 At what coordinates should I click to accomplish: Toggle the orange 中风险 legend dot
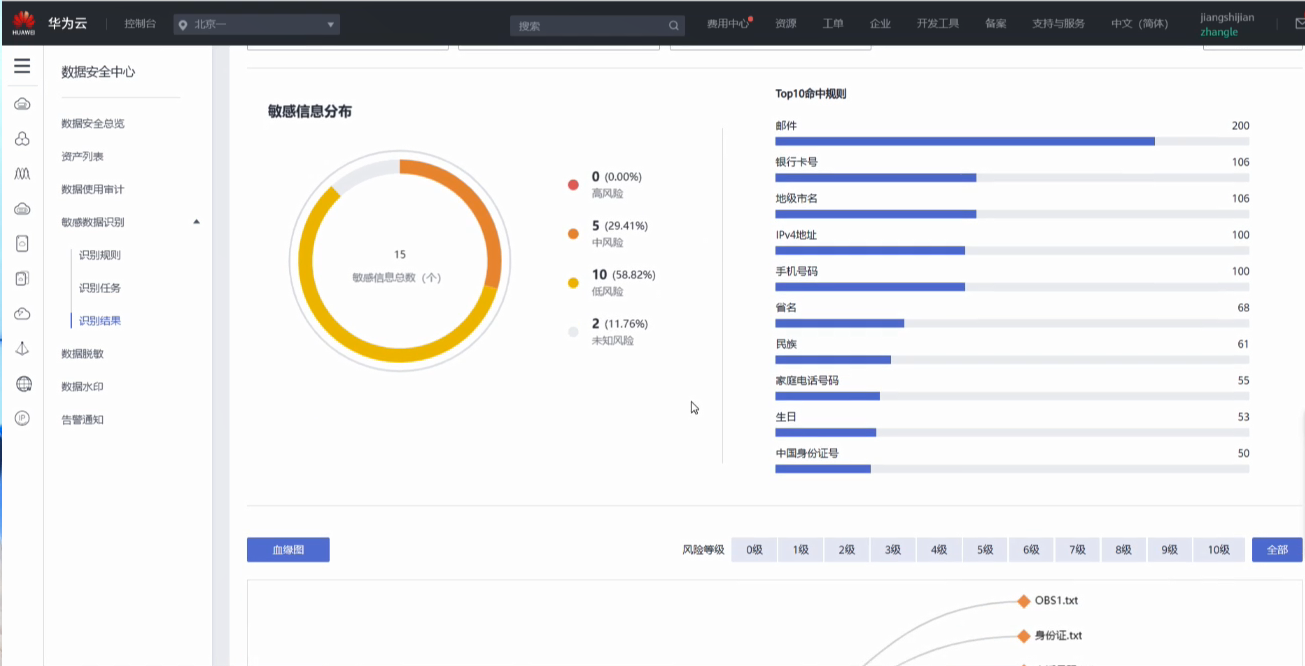pyautogui.click(x=573, y=234)
